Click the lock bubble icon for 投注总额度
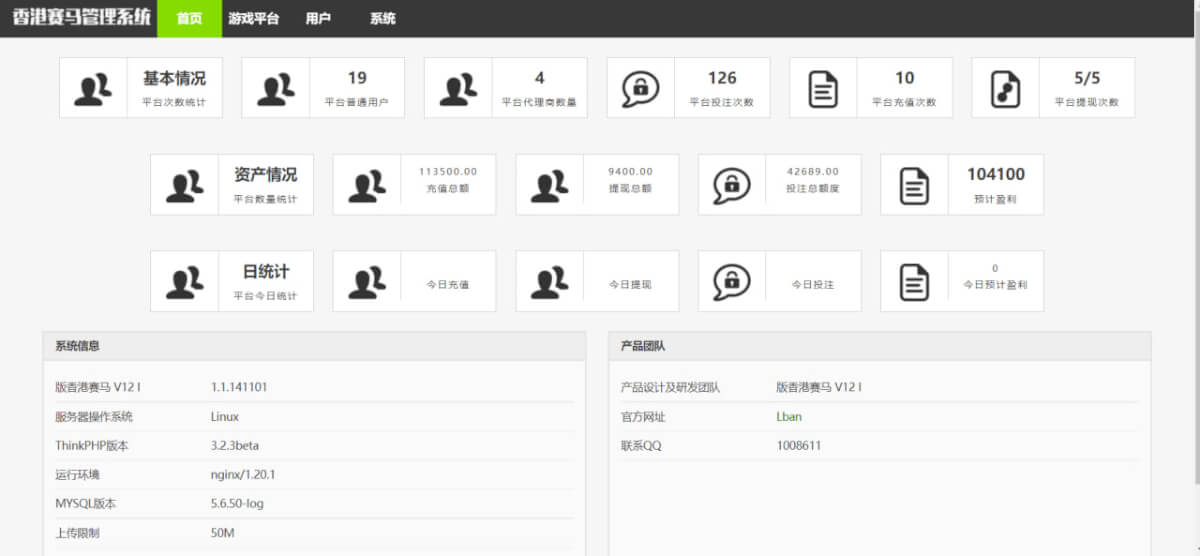Viewport: 1200px width, 556px height. coord(732,185)
